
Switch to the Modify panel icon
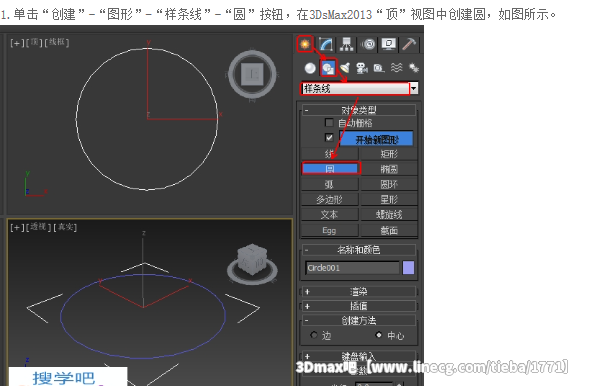click(326, 44)
